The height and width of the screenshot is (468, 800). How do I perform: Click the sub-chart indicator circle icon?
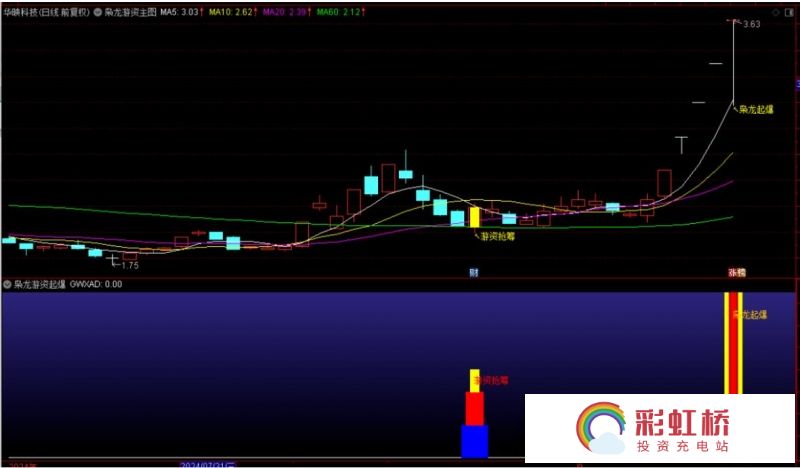pos(7,284)
